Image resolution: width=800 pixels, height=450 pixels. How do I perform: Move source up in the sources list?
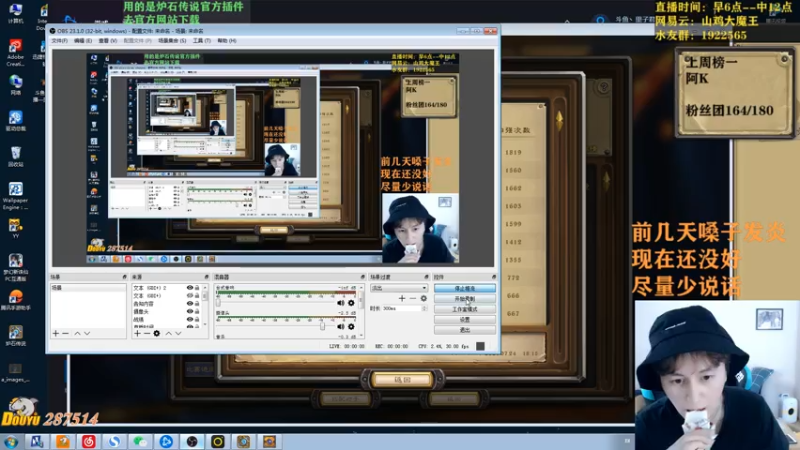(168, 333)
